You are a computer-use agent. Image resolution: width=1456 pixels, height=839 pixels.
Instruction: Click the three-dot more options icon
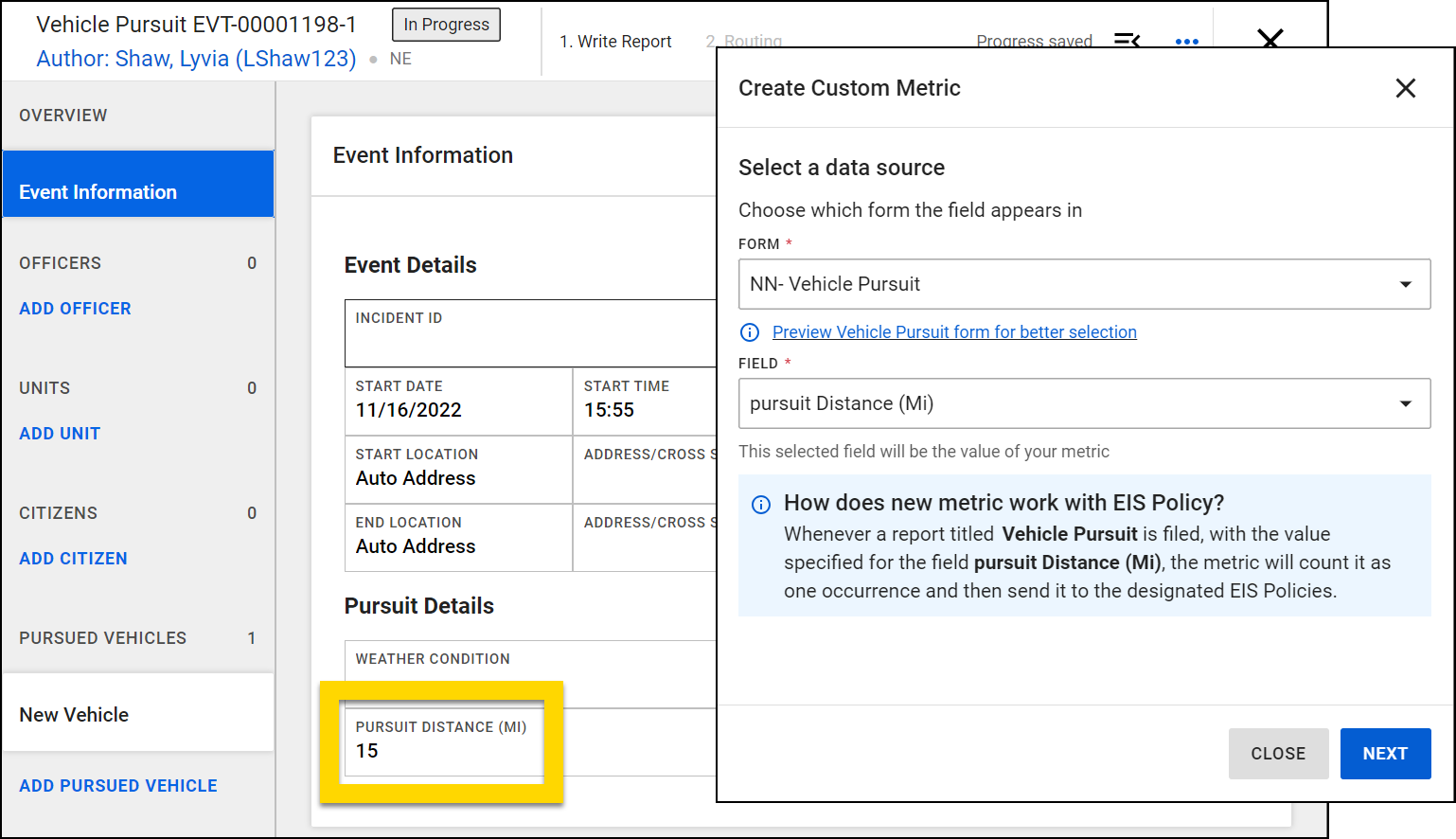coord(1186,42)
